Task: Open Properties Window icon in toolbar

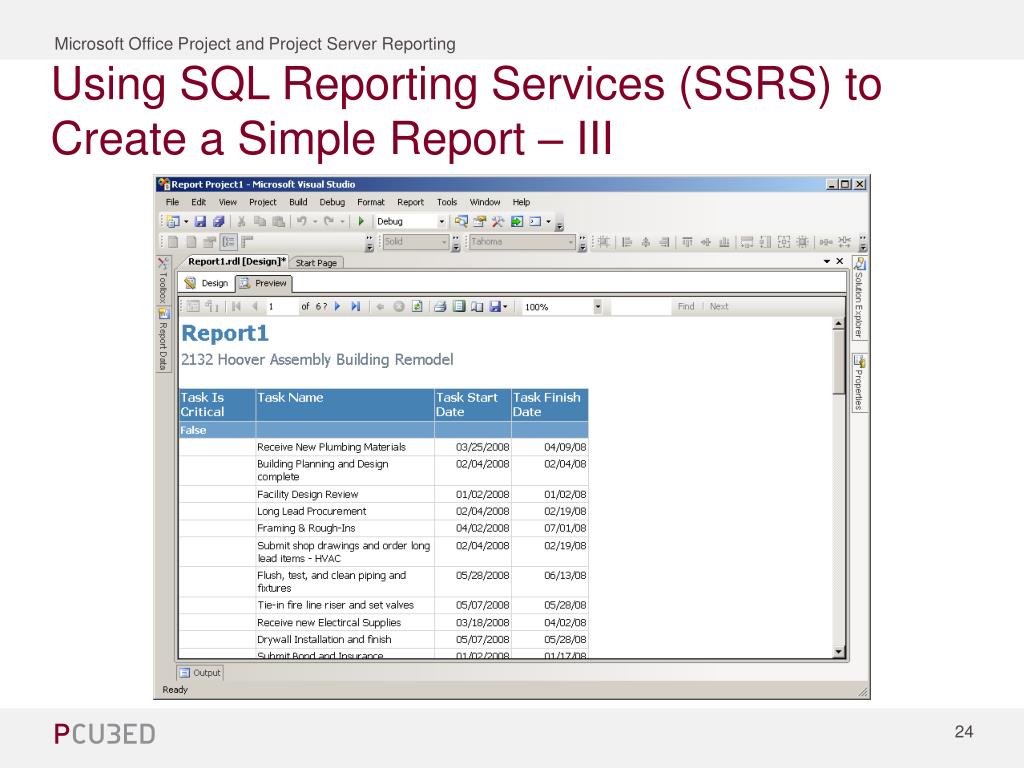Action: [479, 221]
